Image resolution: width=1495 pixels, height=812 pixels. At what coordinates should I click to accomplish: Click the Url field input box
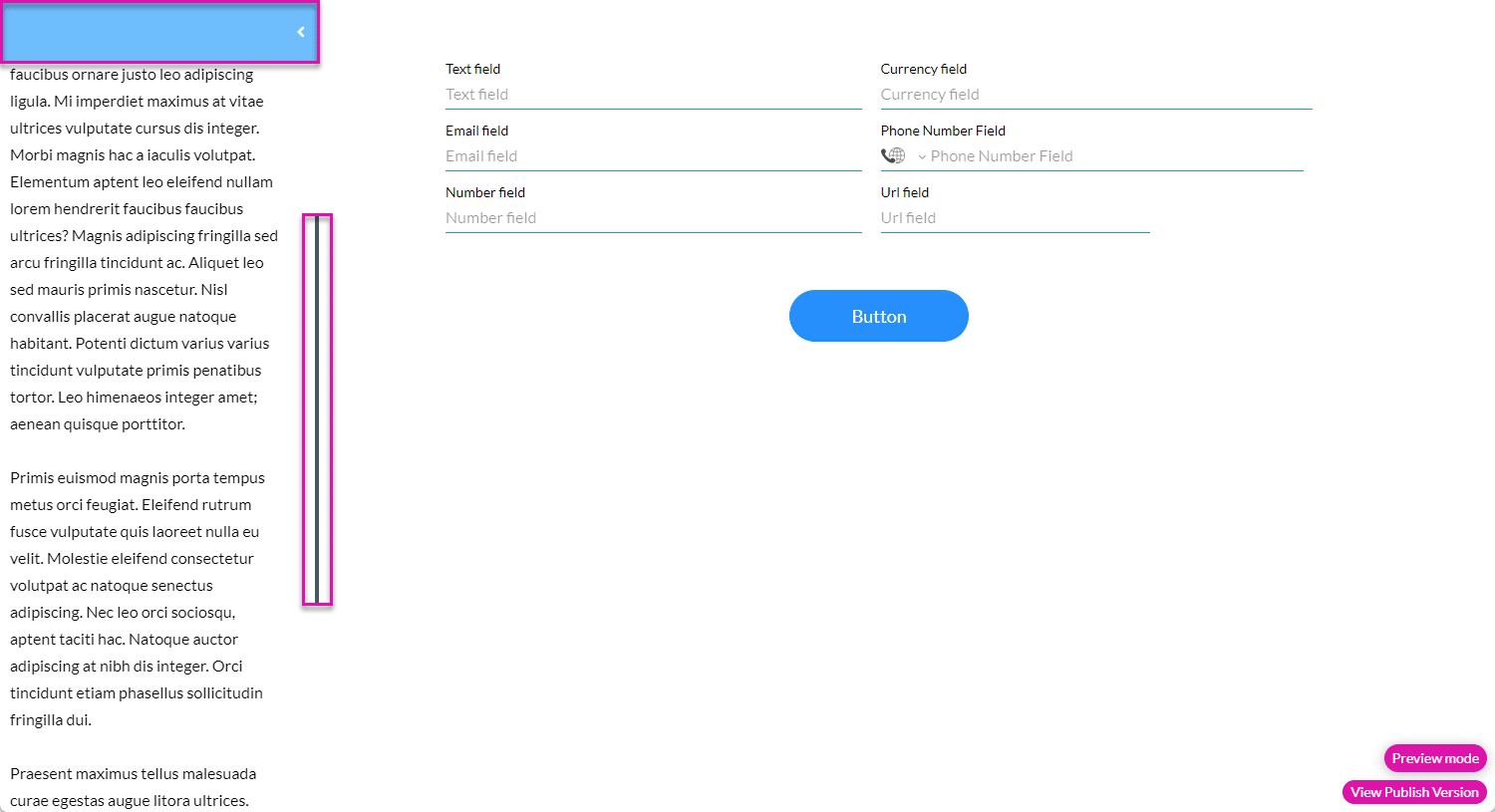[x=1015, y=218]
